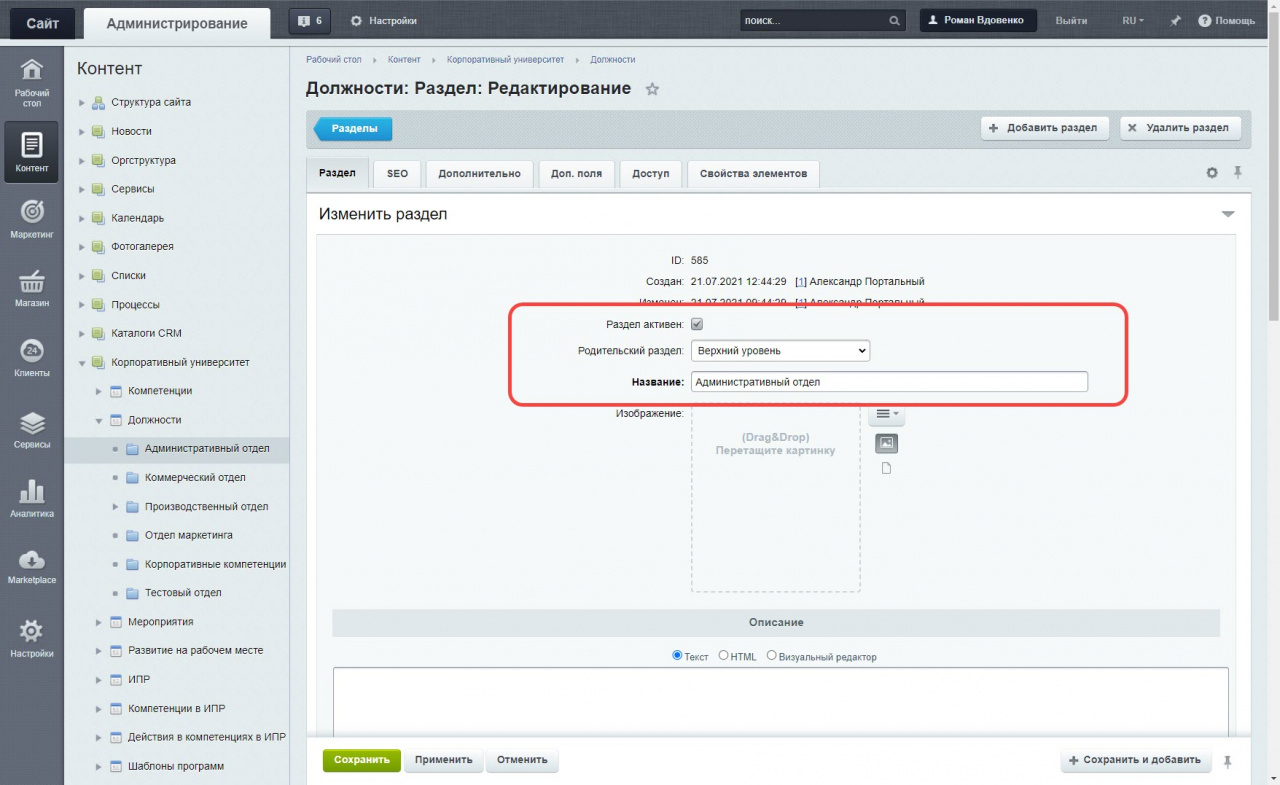
Task: Open the Рабочий стол sidebar icon
Action: [x=32, y=82]
